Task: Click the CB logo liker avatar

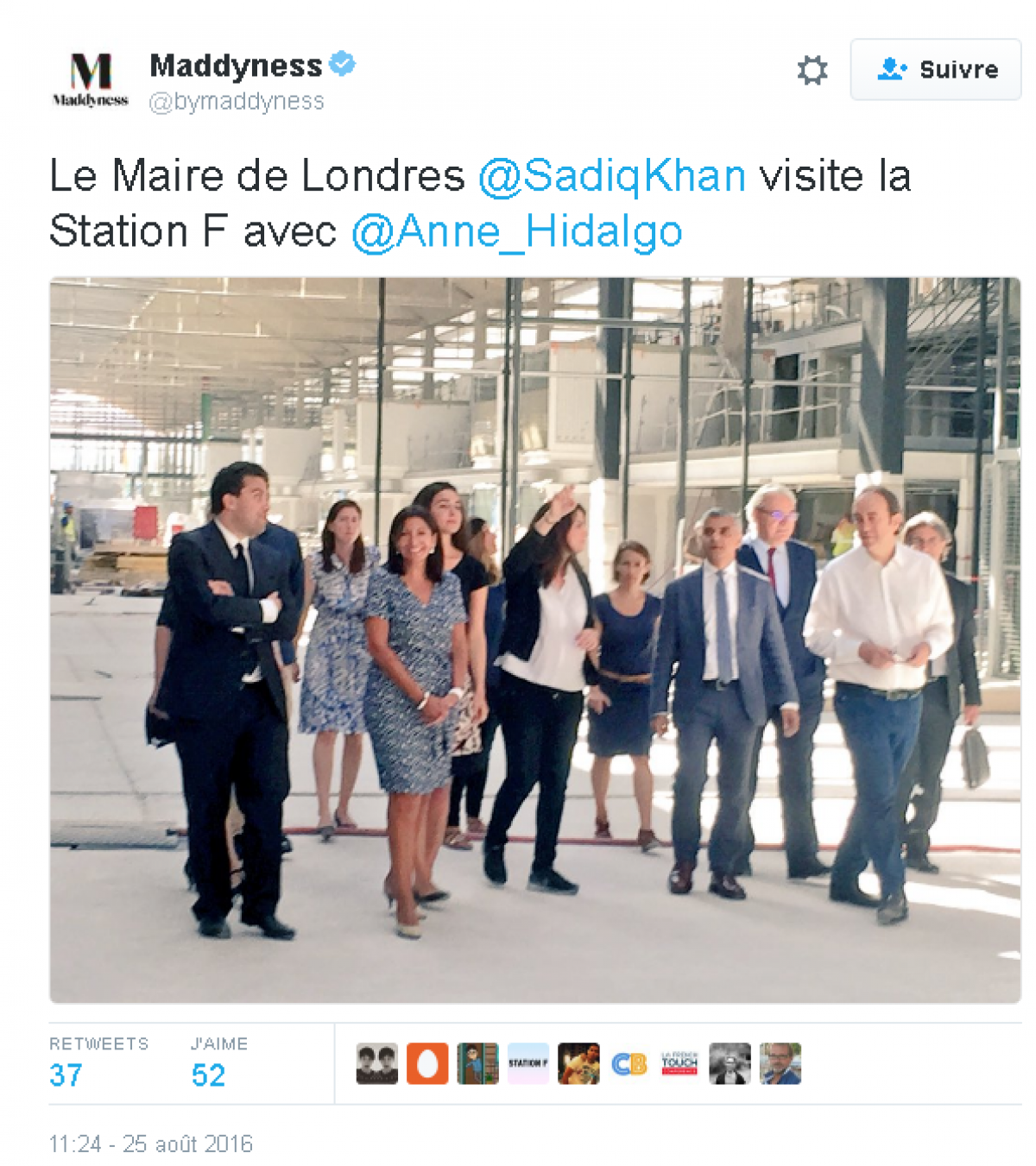Action: 629,1063
